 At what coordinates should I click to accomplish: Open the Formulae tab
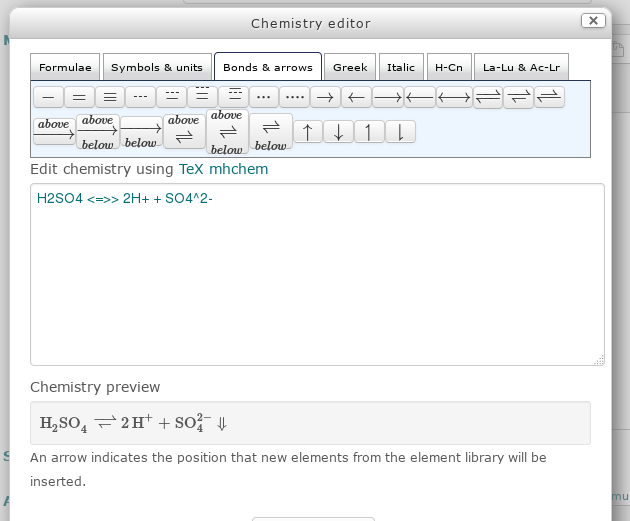(65, 67)
